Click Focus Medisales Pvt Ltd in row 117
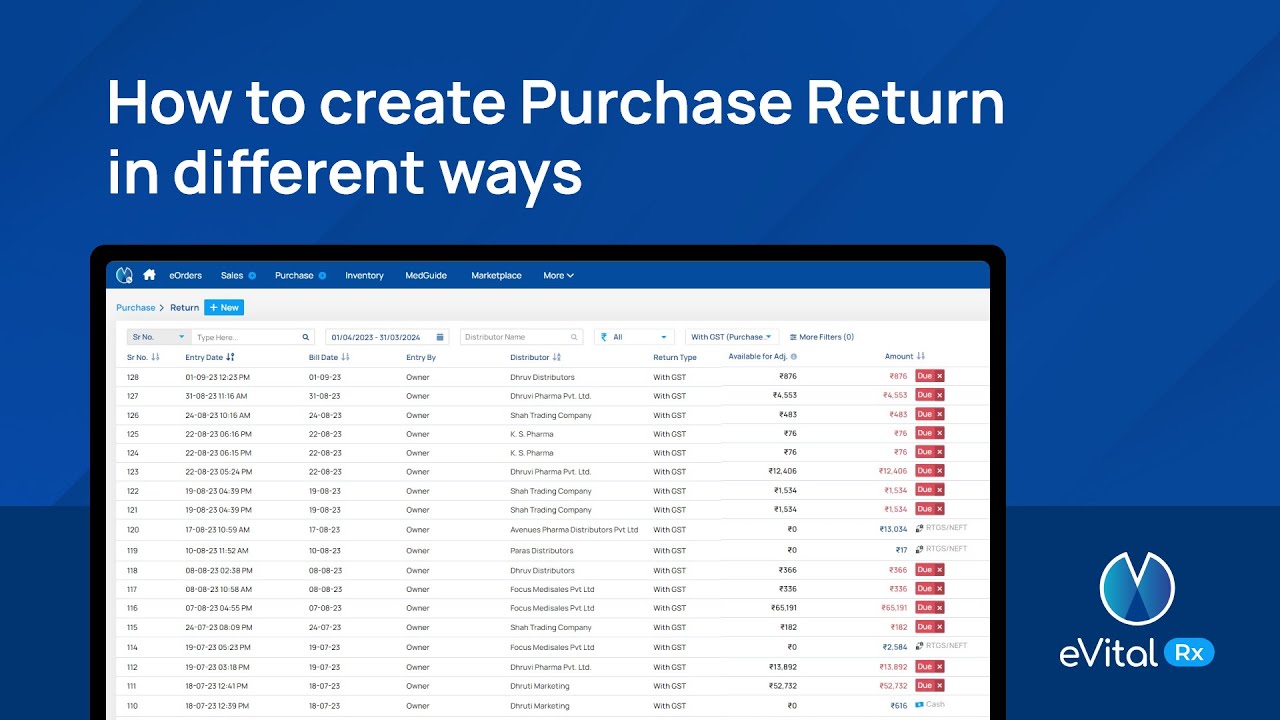 (552, 590)
